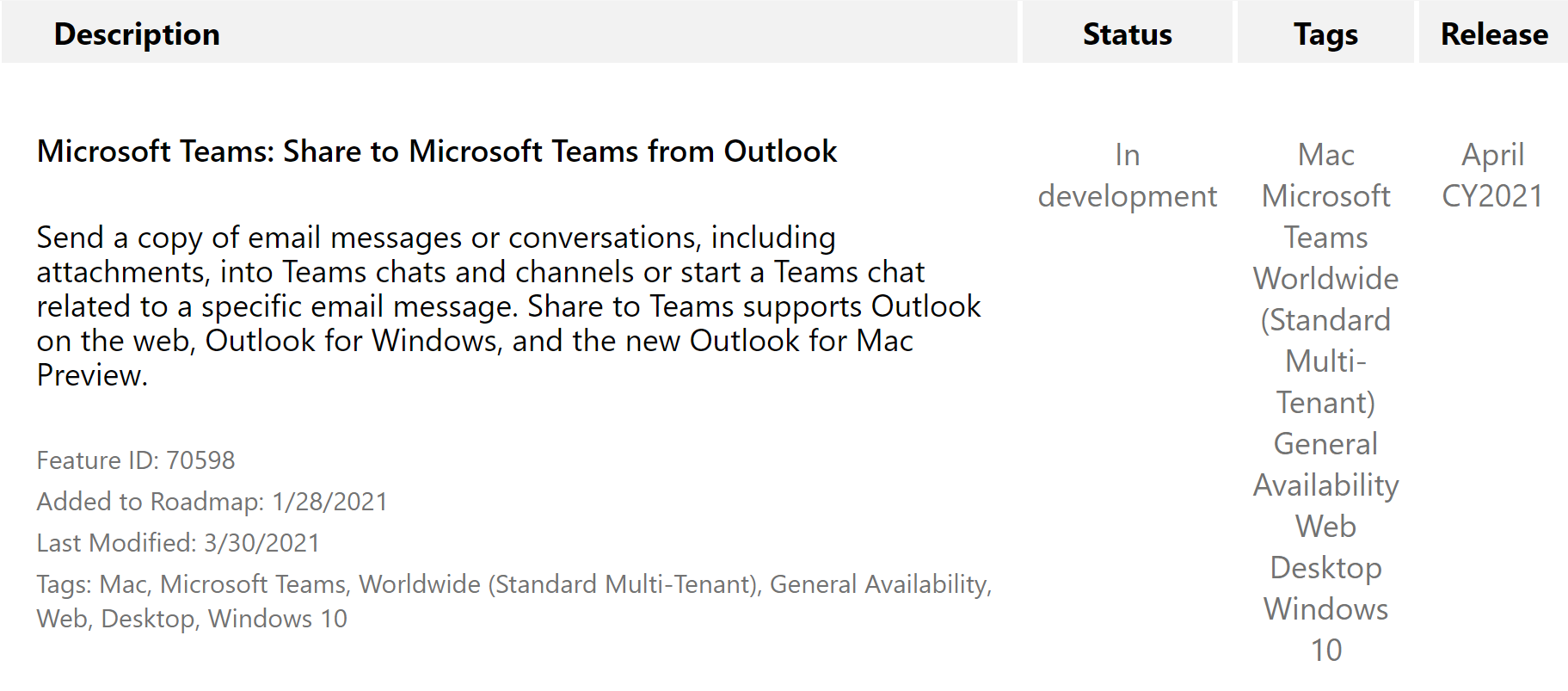Screen dimensions: 1568x691
Task: Select the Mac tag in the Tags column
Action: pos(1325,155)
